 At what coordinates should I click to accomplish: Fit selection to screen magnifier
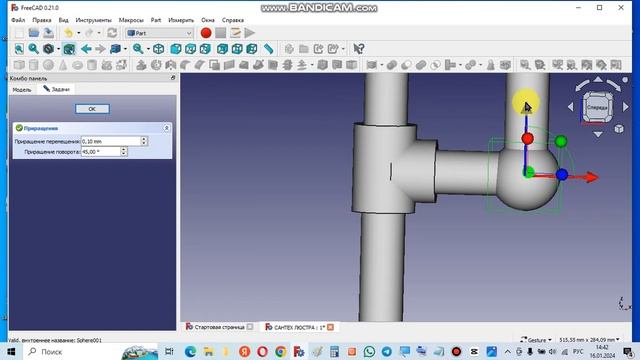click(x=33, y=49)
